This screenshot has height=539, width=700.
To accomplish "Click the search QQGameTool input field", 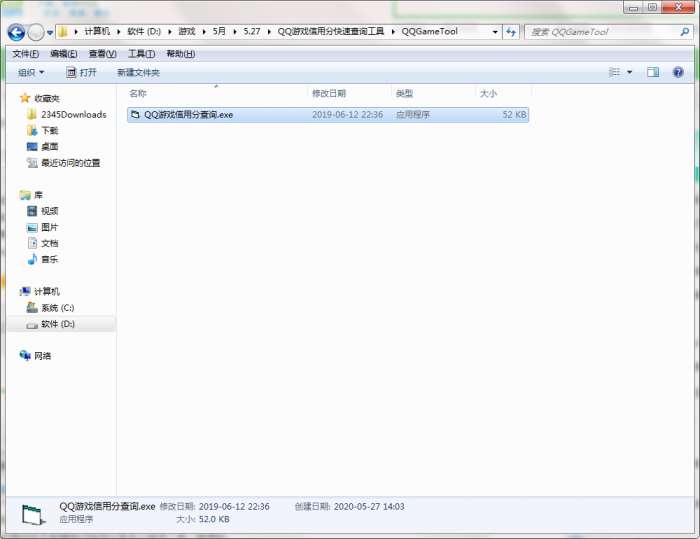I will point(602,32).
